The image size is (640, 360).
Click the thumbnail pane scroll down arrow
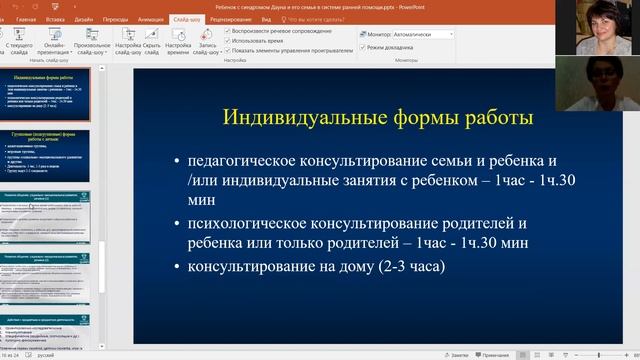coord(102,346)
